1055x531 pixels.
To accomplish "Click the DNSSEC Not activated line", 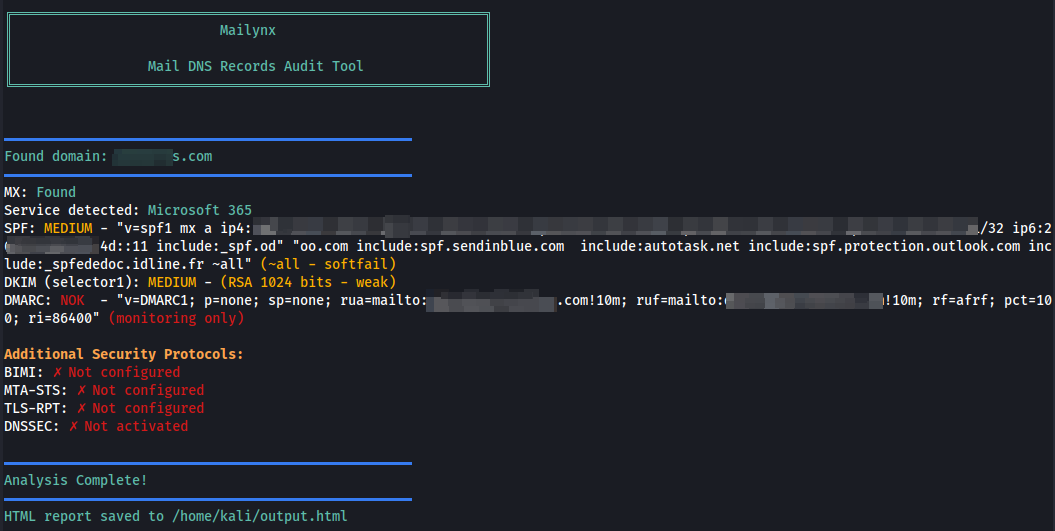I will [96, 426].
